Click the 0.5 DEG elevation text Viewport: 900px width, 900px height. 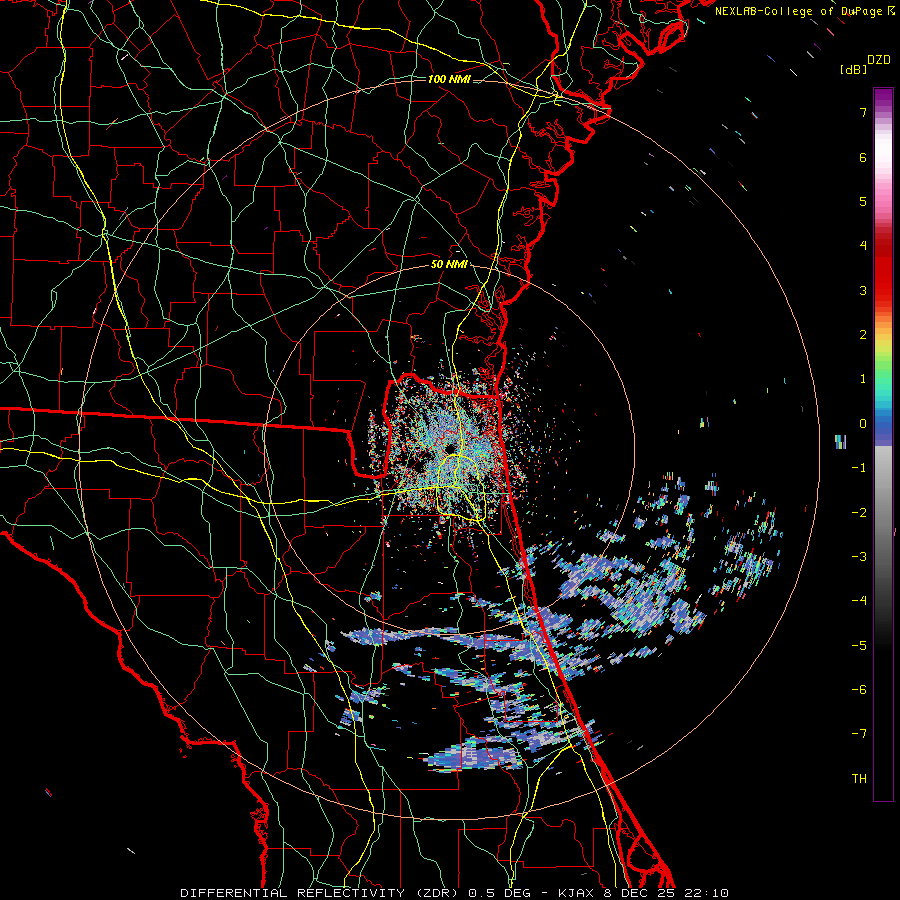501,893
